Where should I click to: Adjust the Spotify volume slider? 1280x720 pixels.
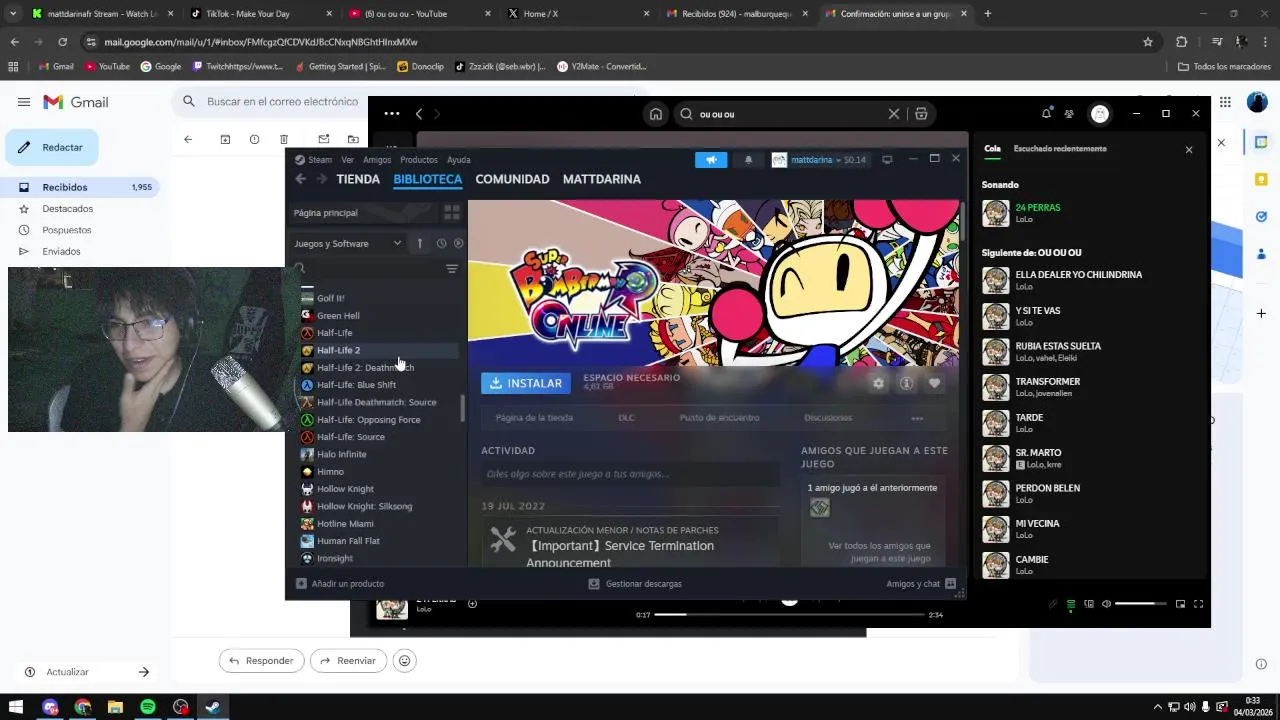tap(1141, 604)
